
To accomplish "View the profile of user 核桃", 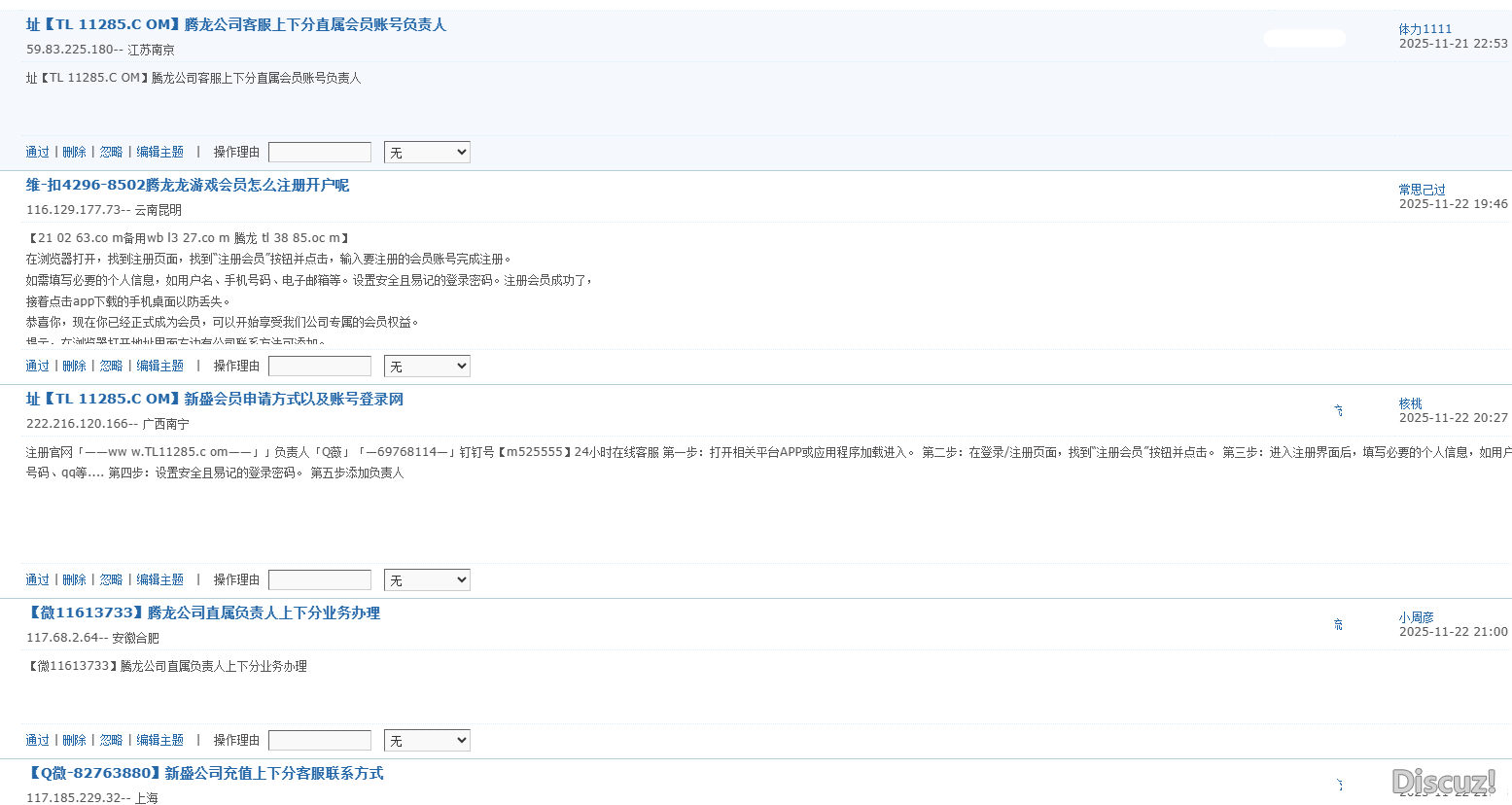I will point(1410,403).
